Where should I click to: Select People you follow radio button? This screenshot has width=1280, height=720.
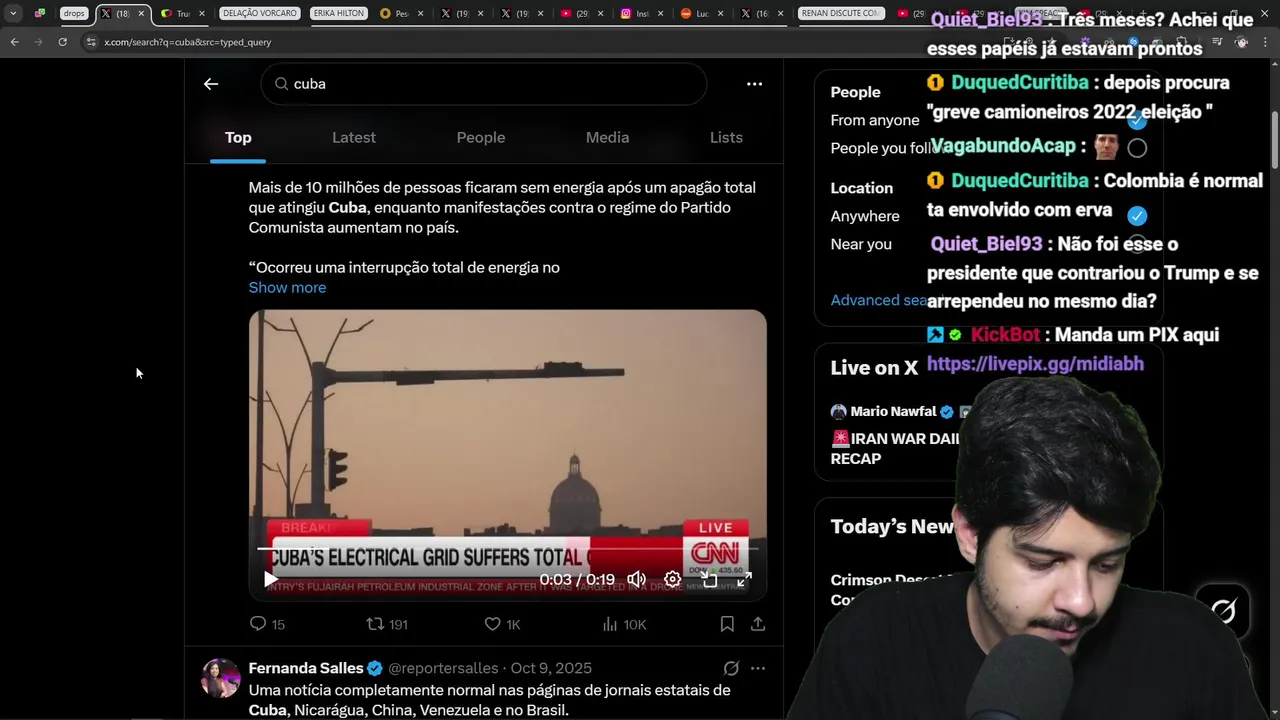pos(1137,148)
